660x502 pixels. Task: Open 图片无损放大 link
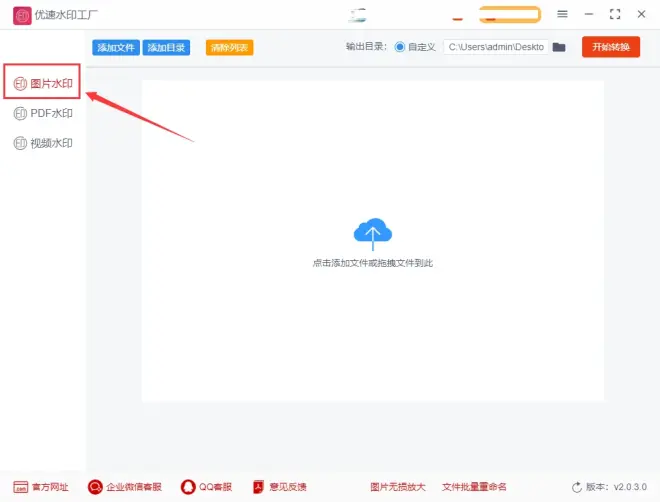tap(397, 487)
